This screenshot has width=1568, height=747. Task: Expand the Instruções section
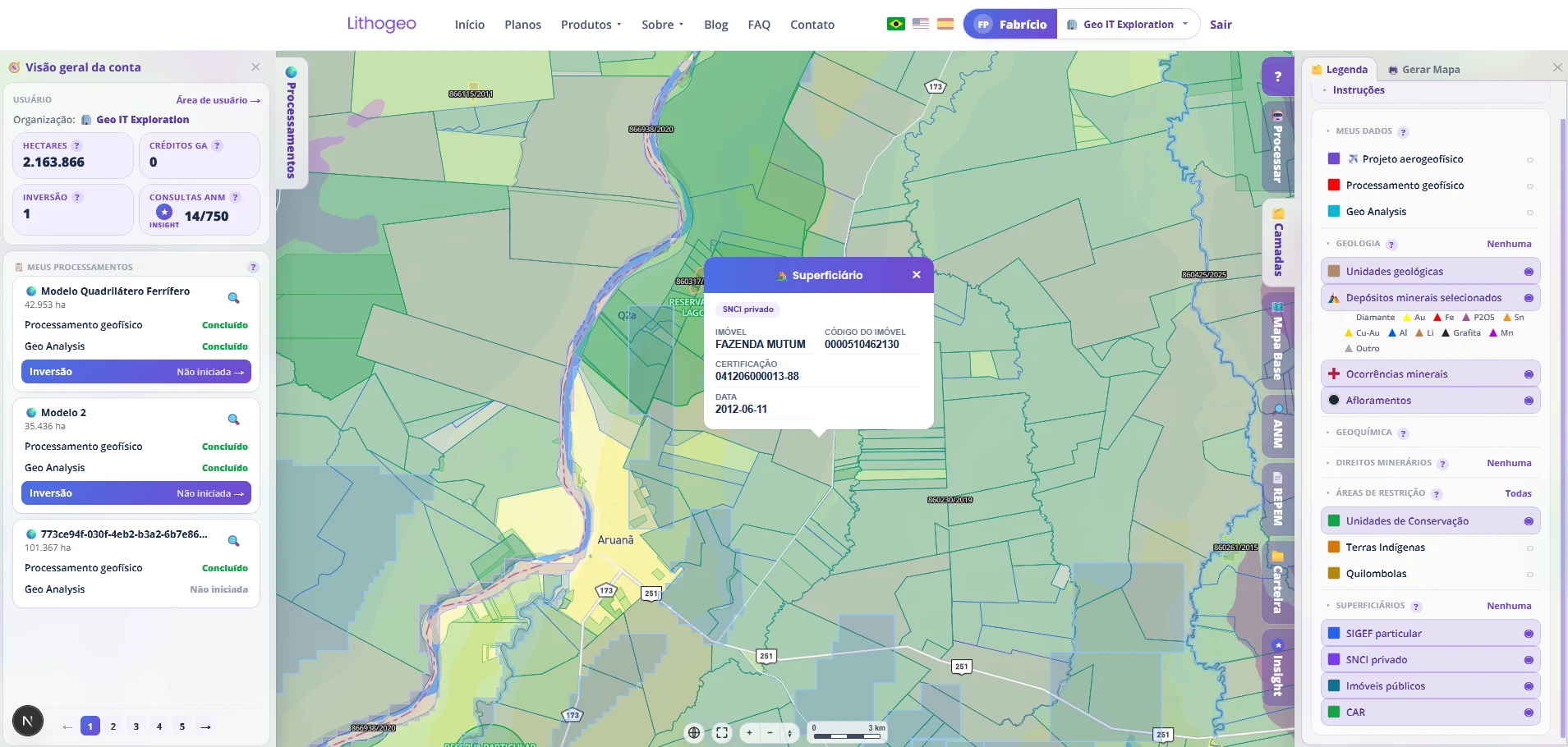[x=1359, y=90]
